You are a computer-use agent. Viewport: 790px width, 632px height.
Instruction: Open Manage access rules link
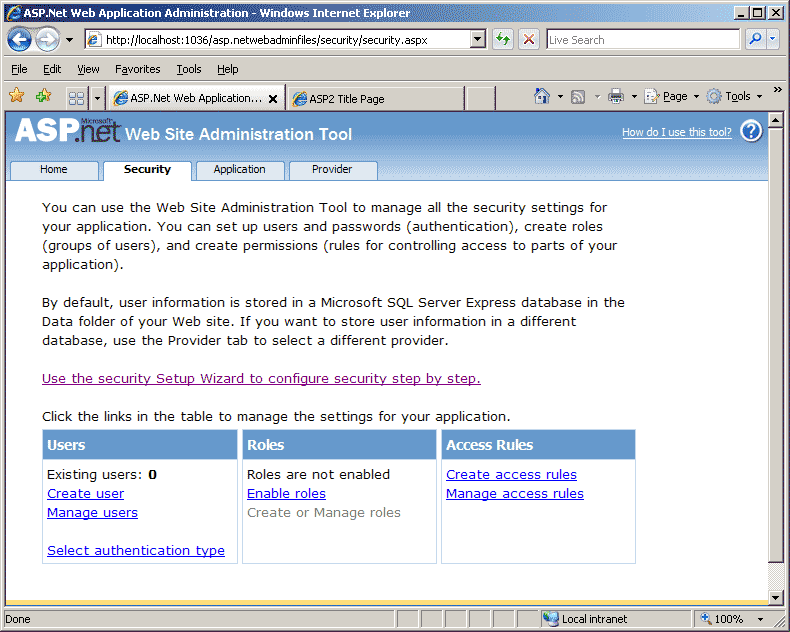(x=514, y=493)
